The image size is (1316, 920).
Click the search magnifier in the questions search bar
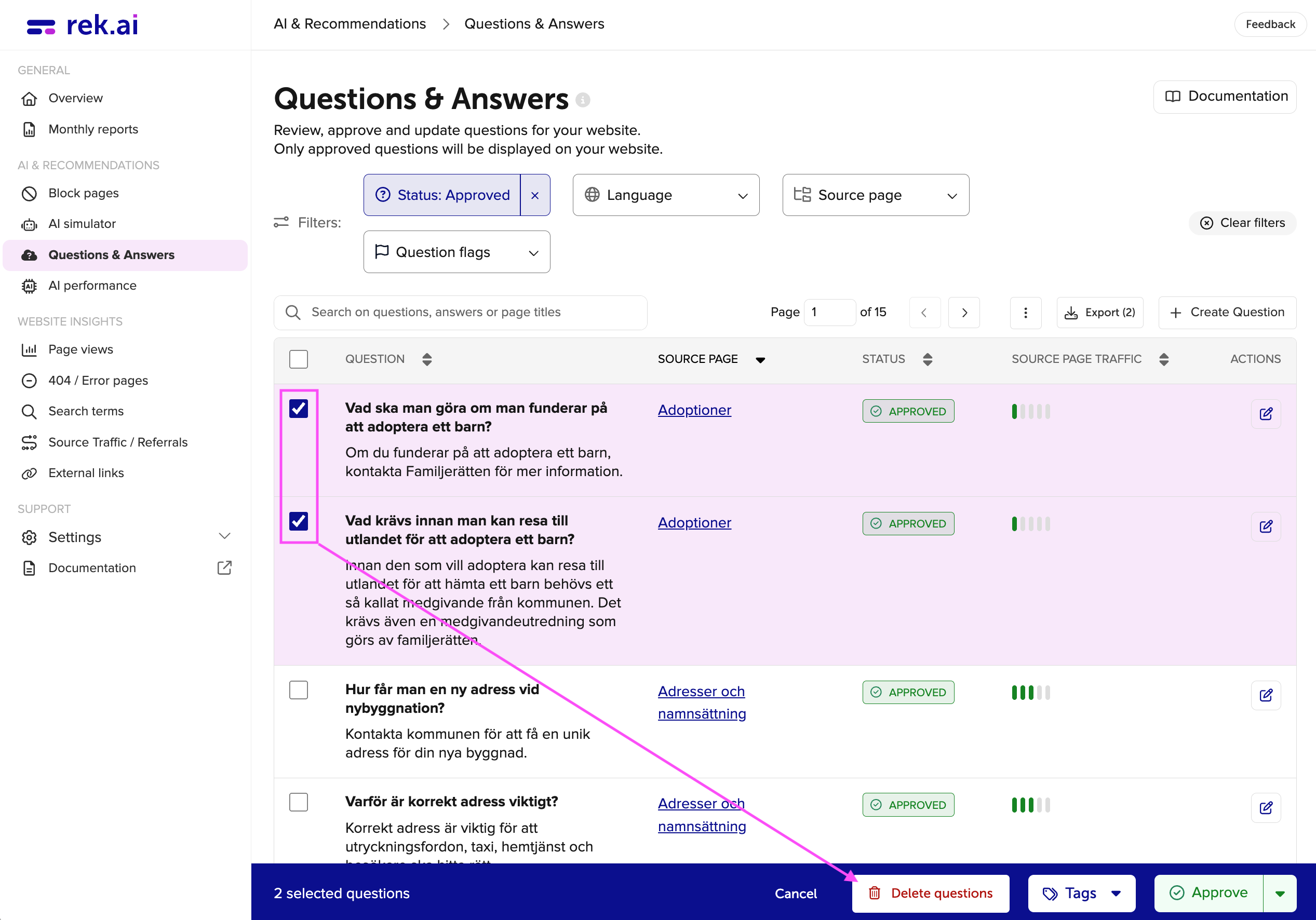pyautogui.click(x=292, y=312)
